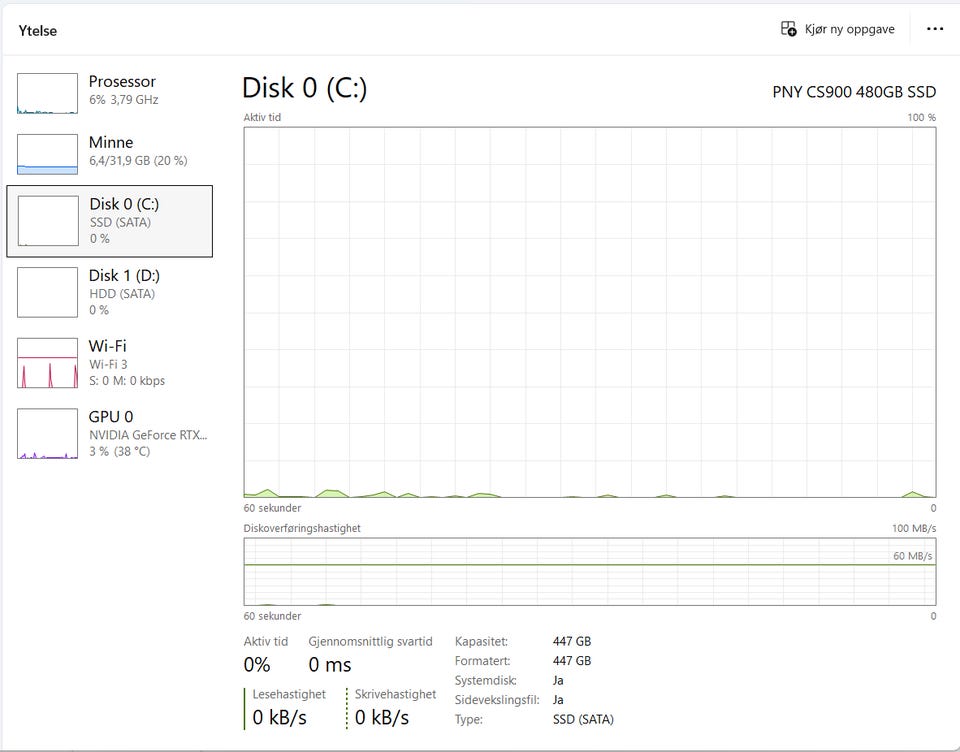The image size is (960, 752).
Task: Click the Diskoverføringshastighet transfer rate graph
Action: click(x=590, y=572)
